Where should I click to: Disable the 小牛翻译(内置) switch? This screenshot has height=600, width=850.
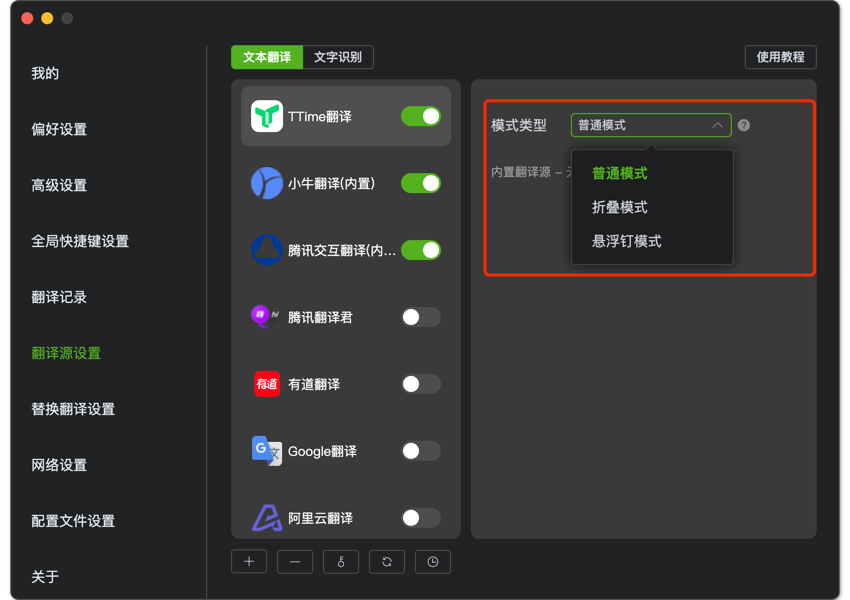[421, 183]
